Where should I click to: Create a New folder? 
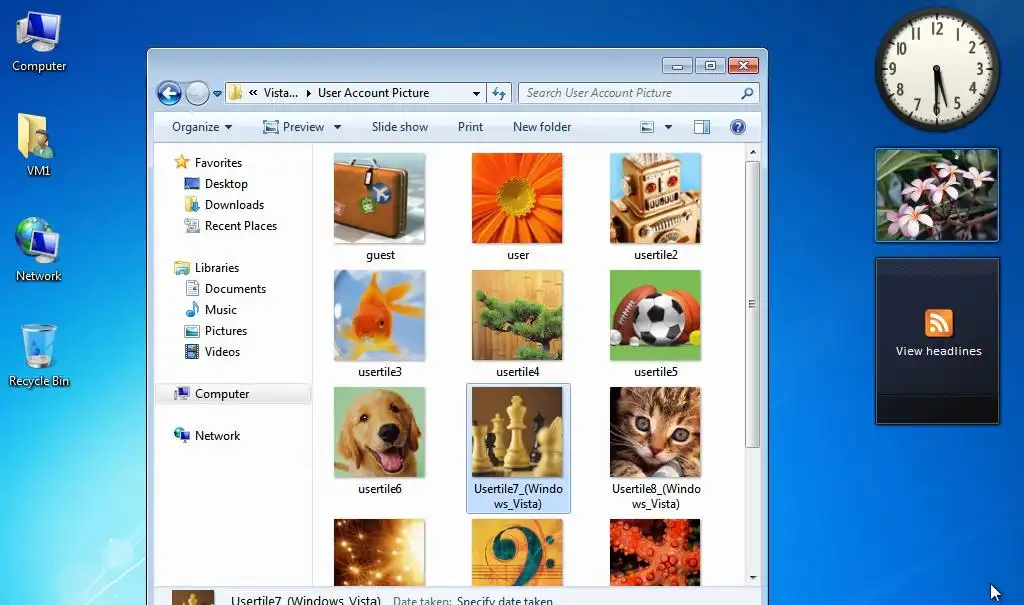542,127
